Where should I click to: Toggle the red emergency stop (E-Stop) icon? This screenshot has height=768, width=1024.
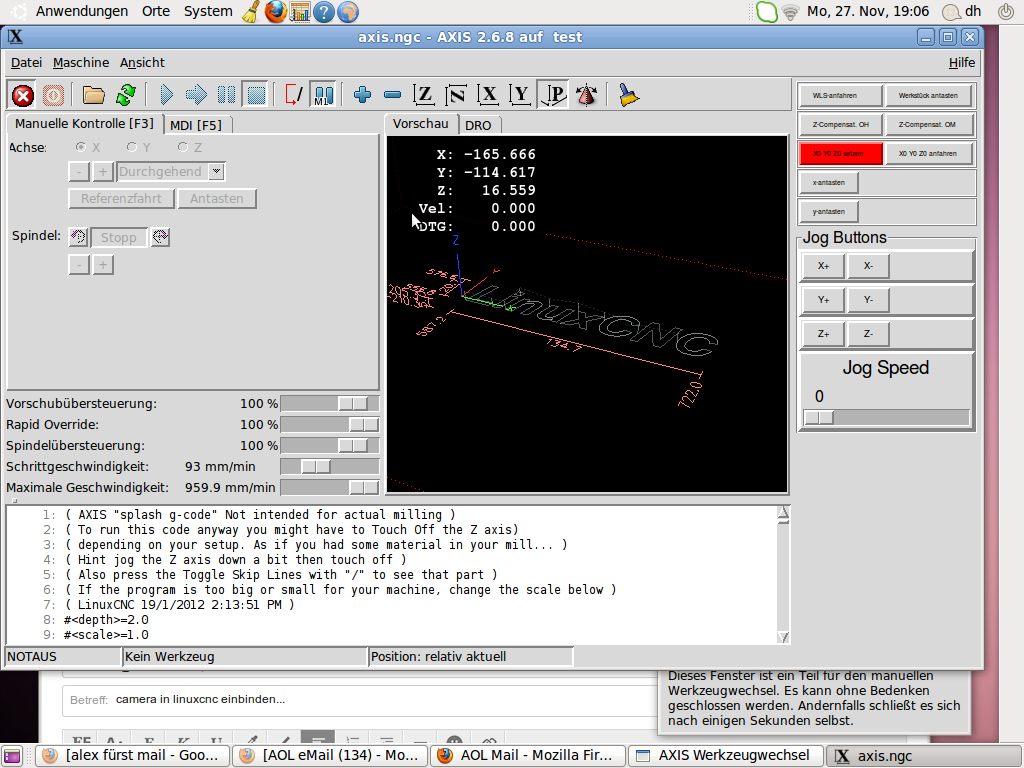[x=23, y=95]
